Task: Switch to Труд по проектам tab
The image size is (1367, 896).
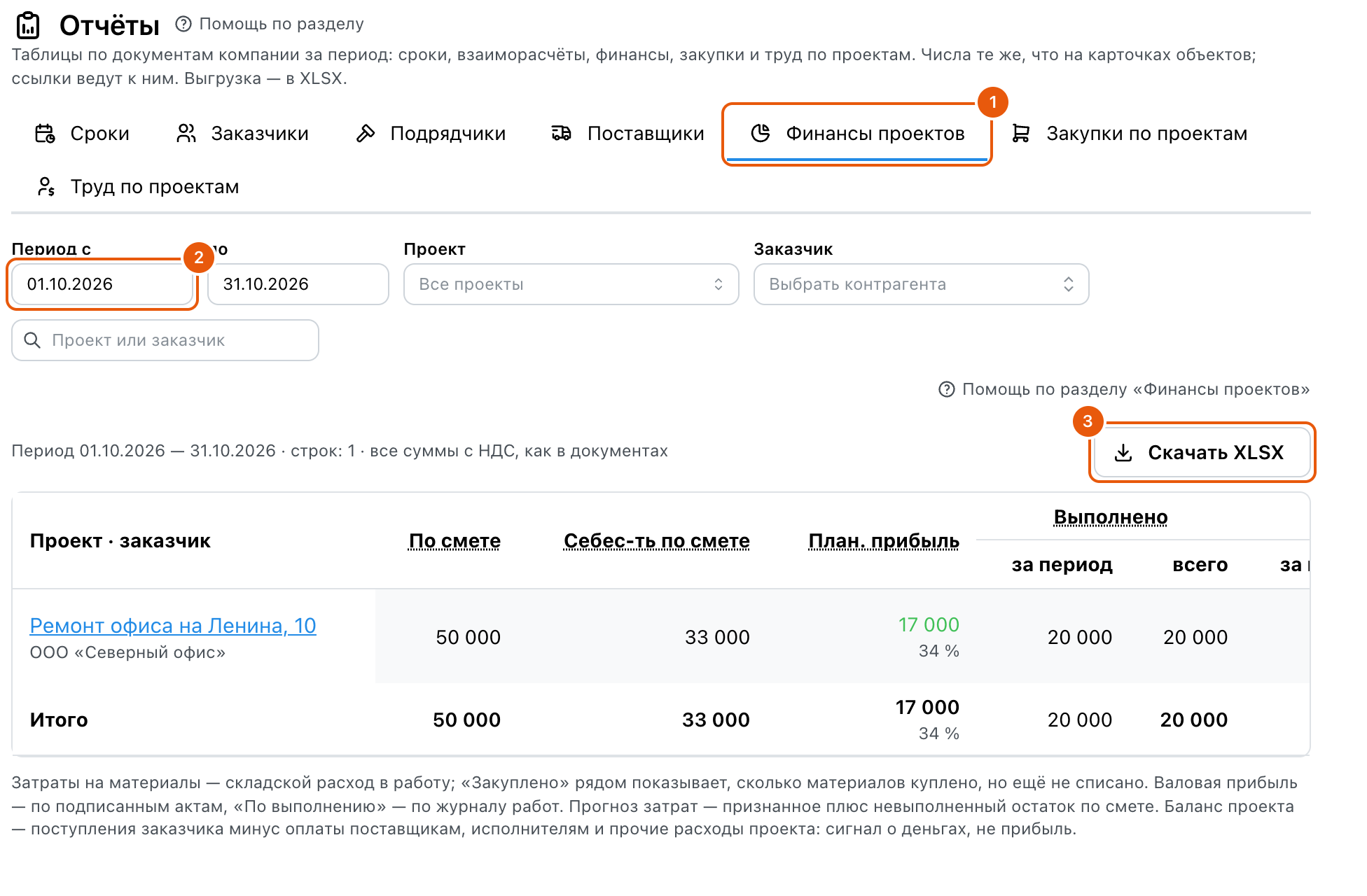Action: pos(137,186)
